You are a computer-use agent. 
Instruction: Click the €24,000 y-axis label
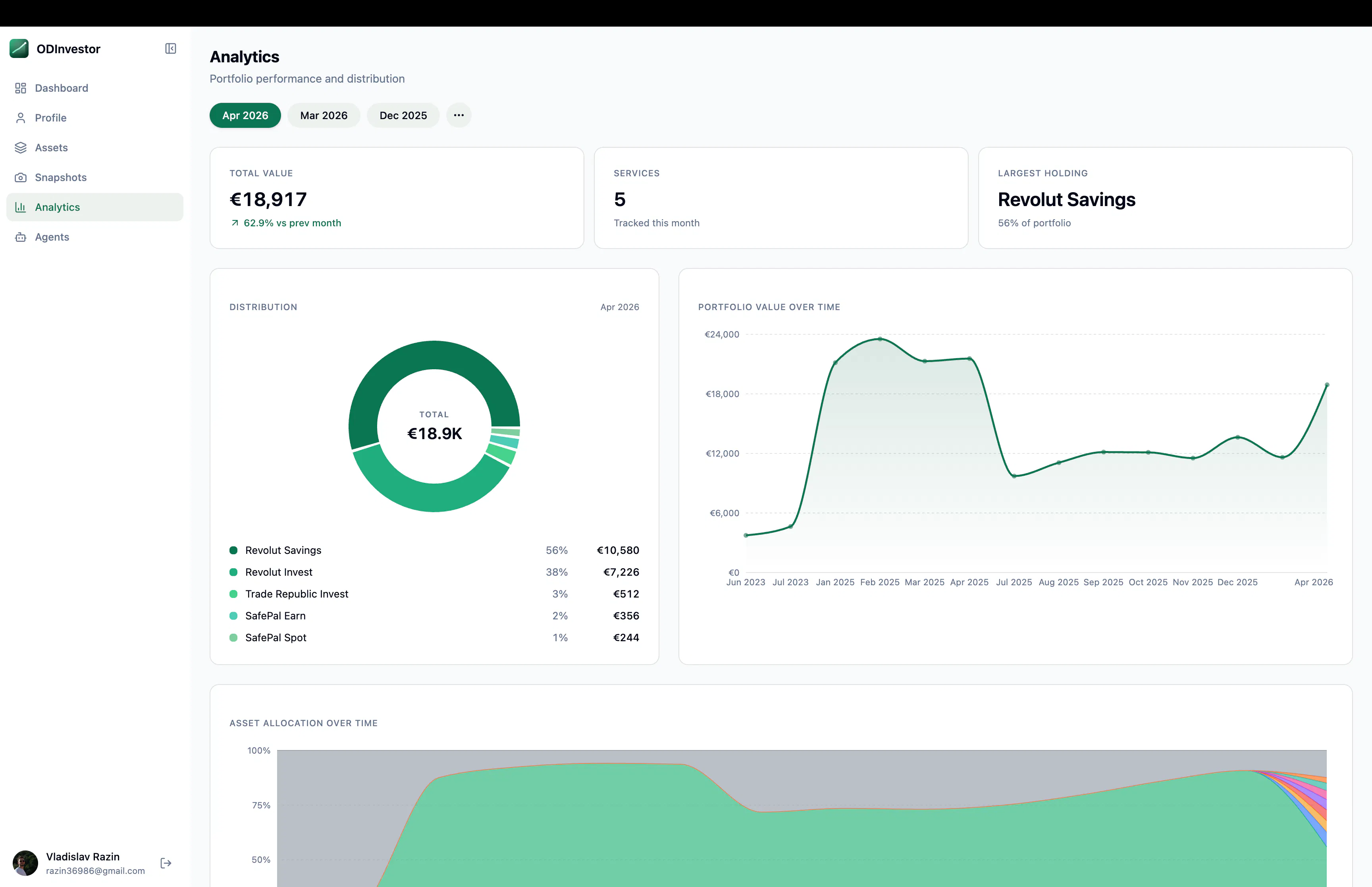[722, 334]
